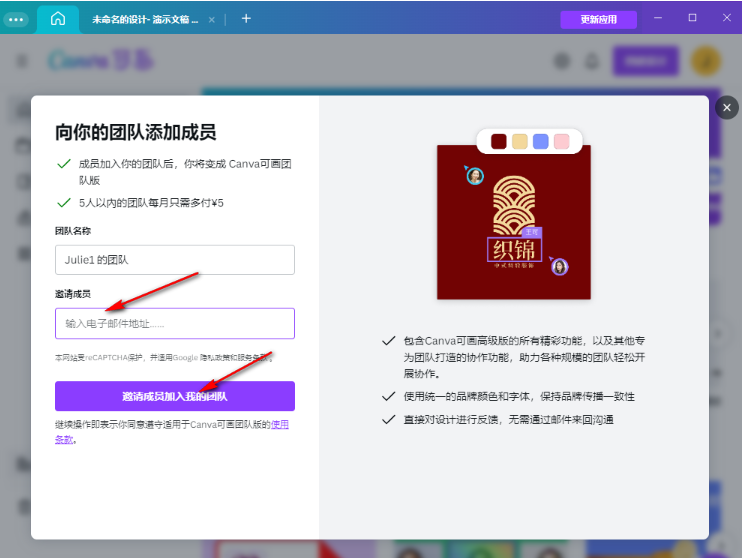Maximize the Canva window

pos(692,18)
